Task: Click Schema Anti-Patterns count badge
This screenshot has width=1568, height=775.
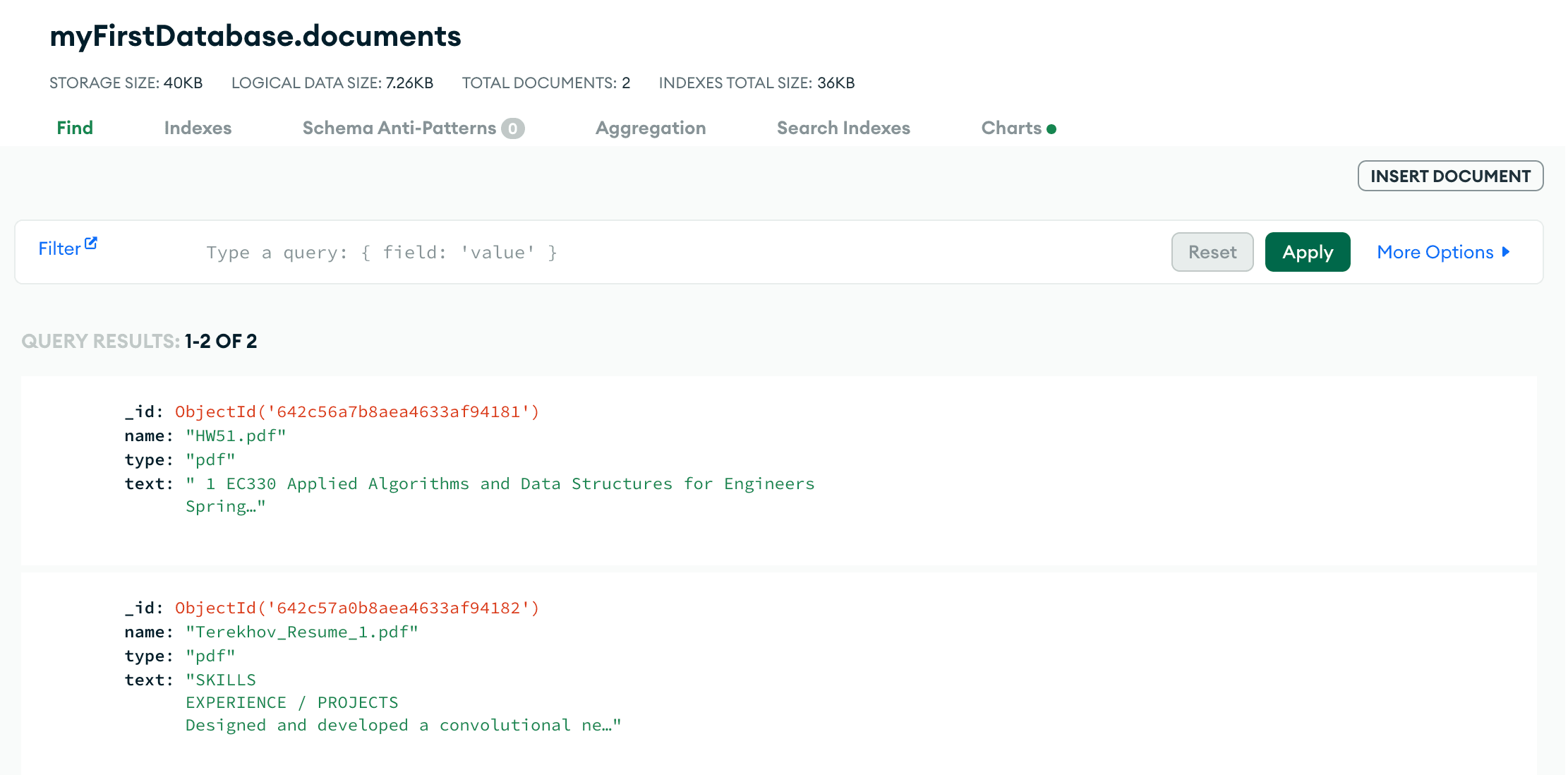Action: click(513, 128)
